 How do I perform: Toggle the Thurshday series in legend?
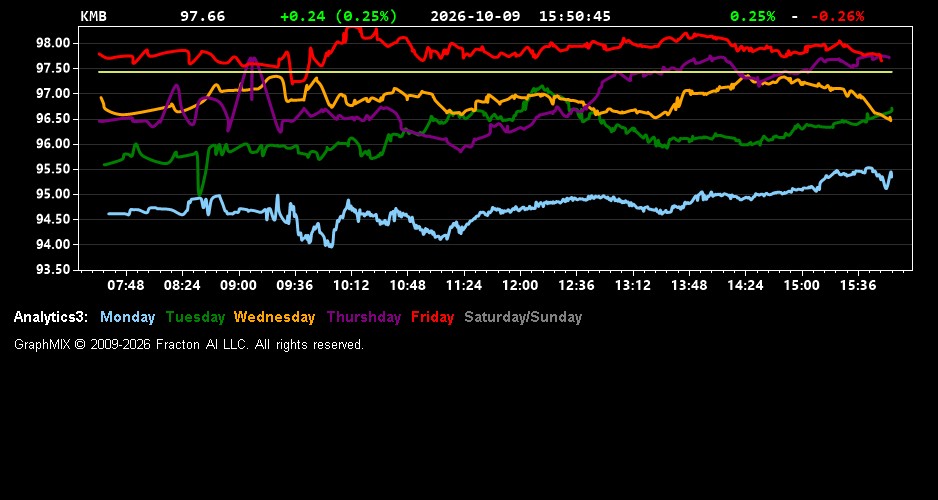point(364,317)
